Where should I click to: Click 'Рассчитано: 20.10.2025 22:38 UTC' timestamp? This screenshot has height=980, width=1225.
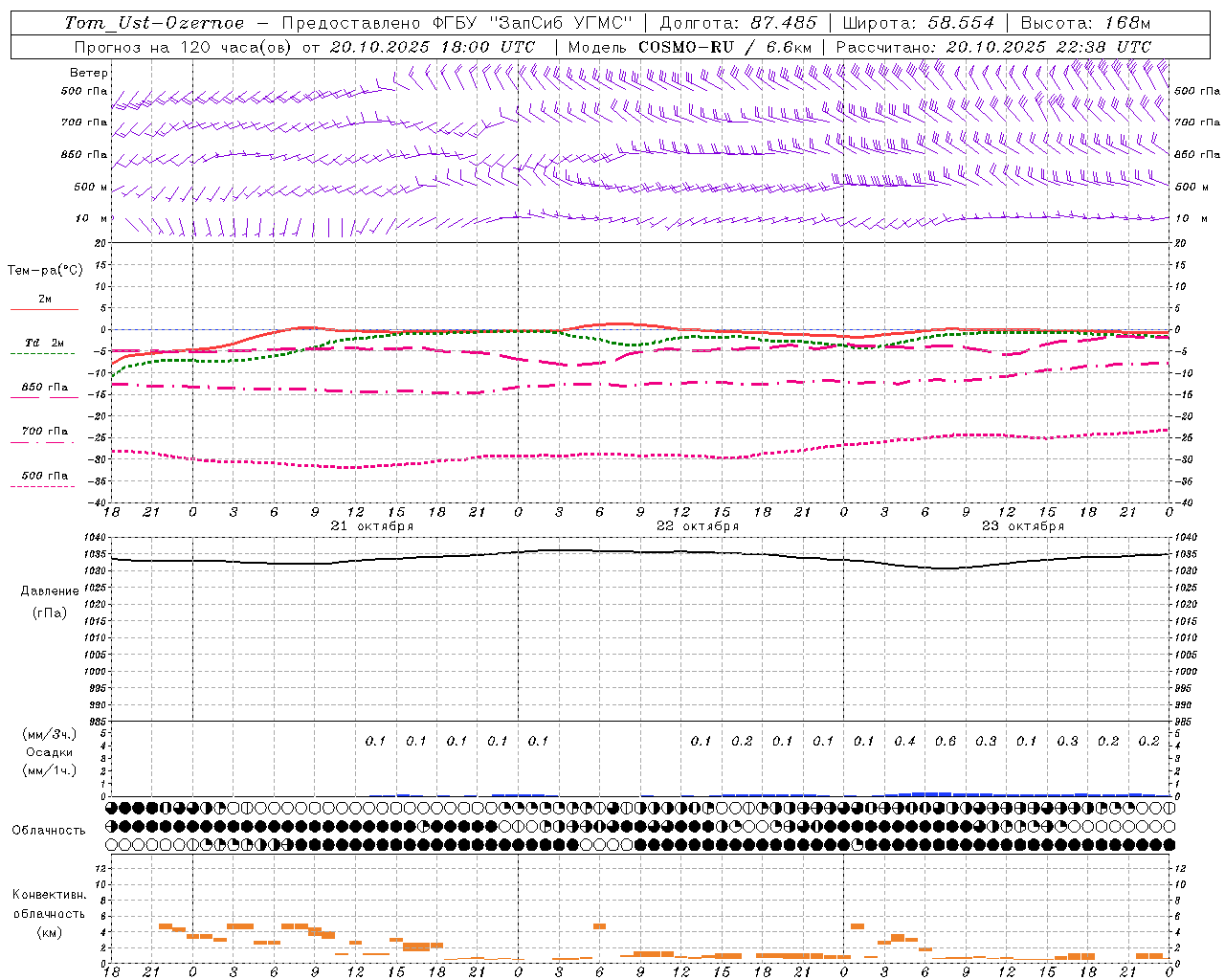[993, 47]
